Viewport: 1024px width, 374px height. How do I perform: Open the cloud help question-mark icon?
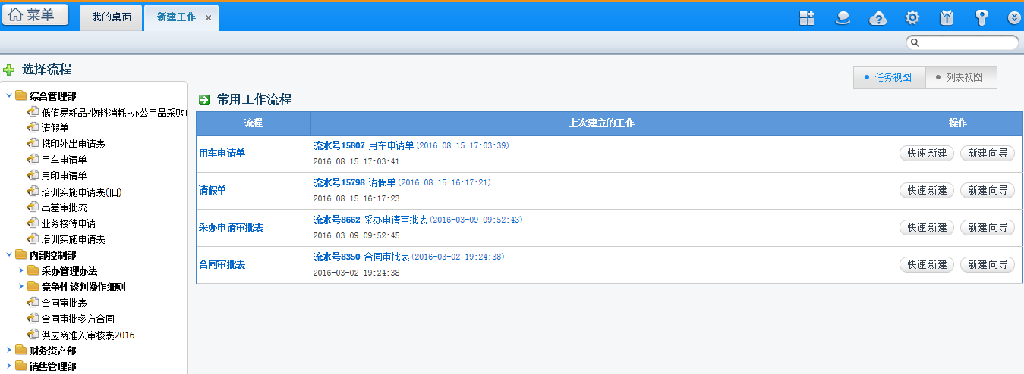(878, 18)
